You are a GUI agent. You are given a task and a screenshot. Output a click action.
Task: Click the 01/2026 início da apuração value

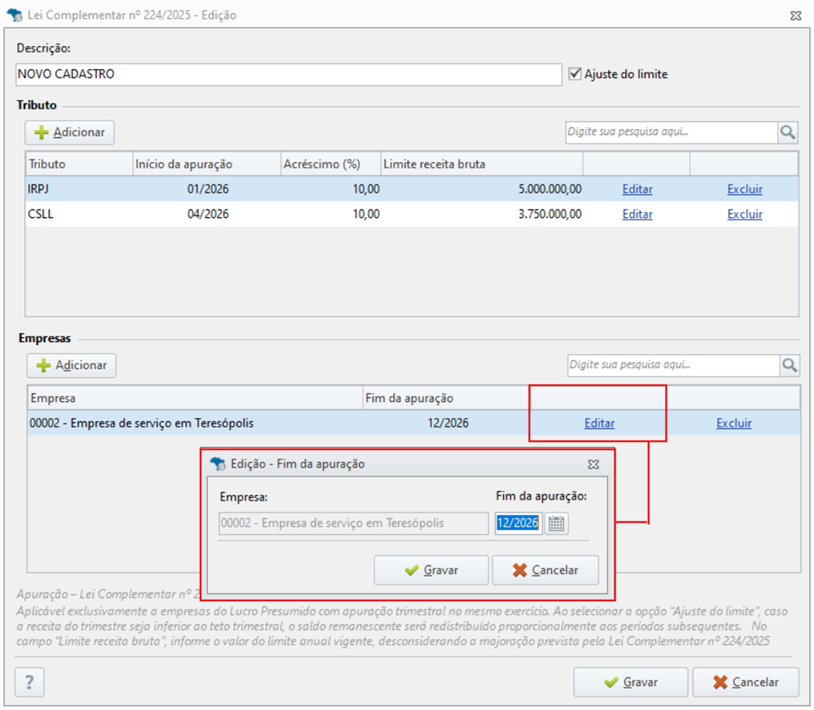pyautogui.click(x=208, y=189)
